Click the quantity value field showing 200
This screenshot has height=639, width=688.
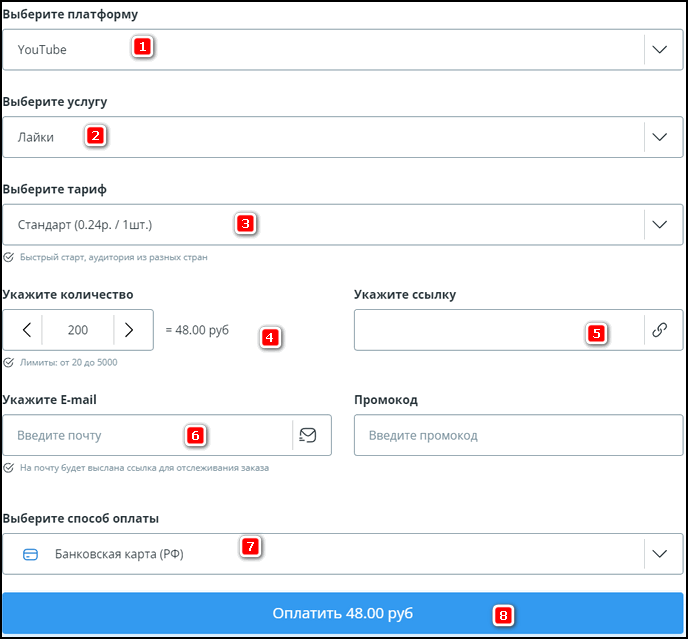tap(78, 330)
